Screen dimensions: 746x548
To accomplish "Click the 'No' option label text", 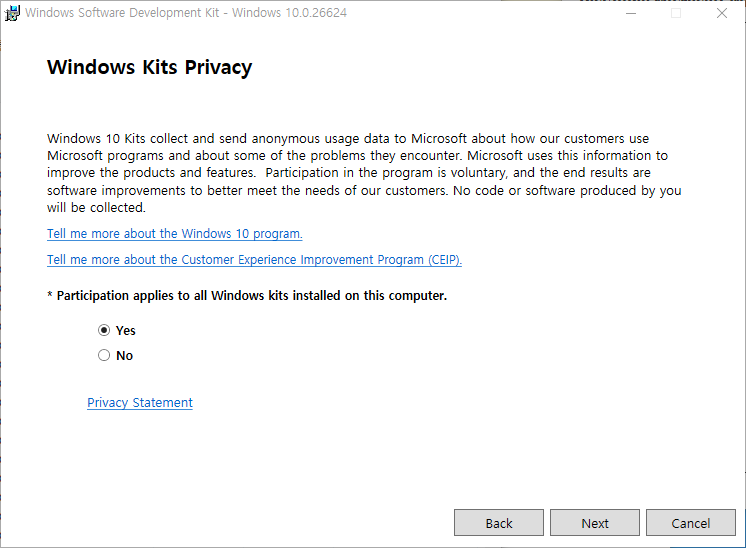I will tap(124, 355).
